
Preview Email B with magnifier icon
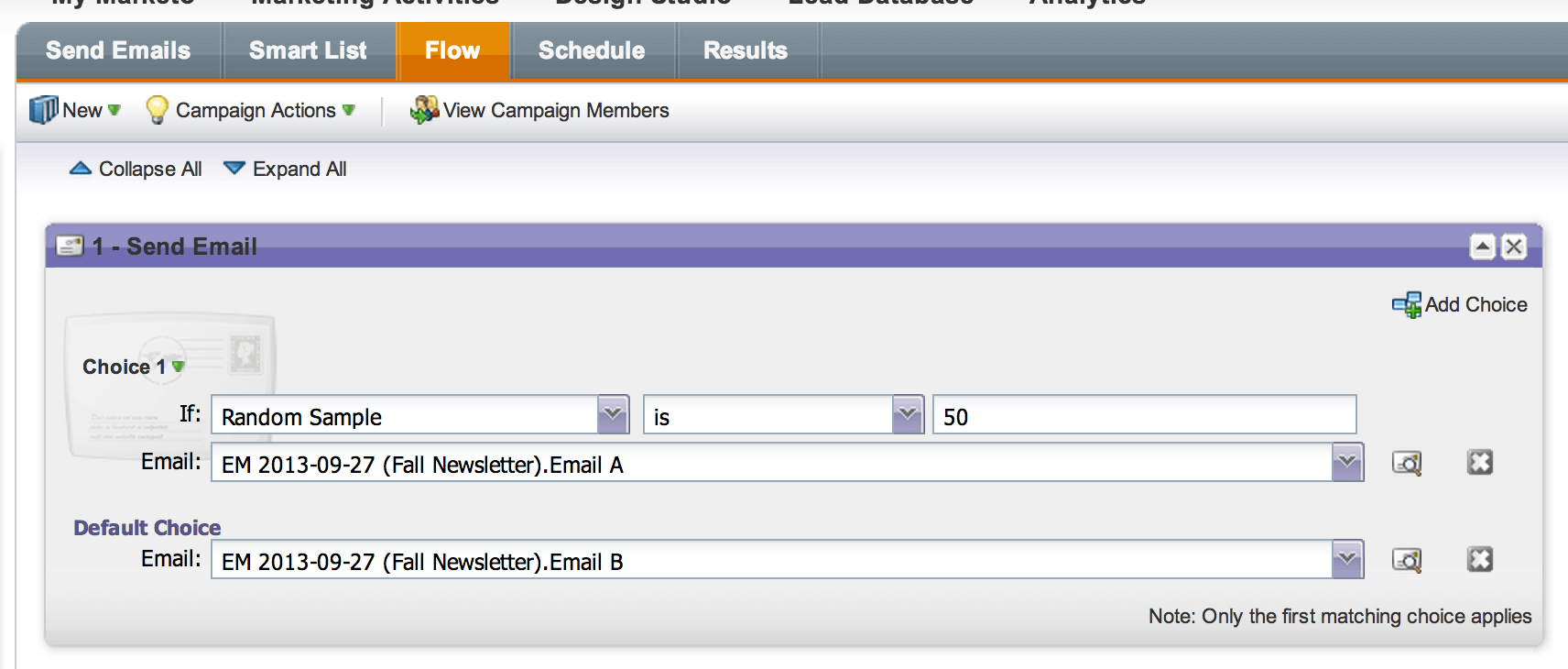pos(1406,560)
